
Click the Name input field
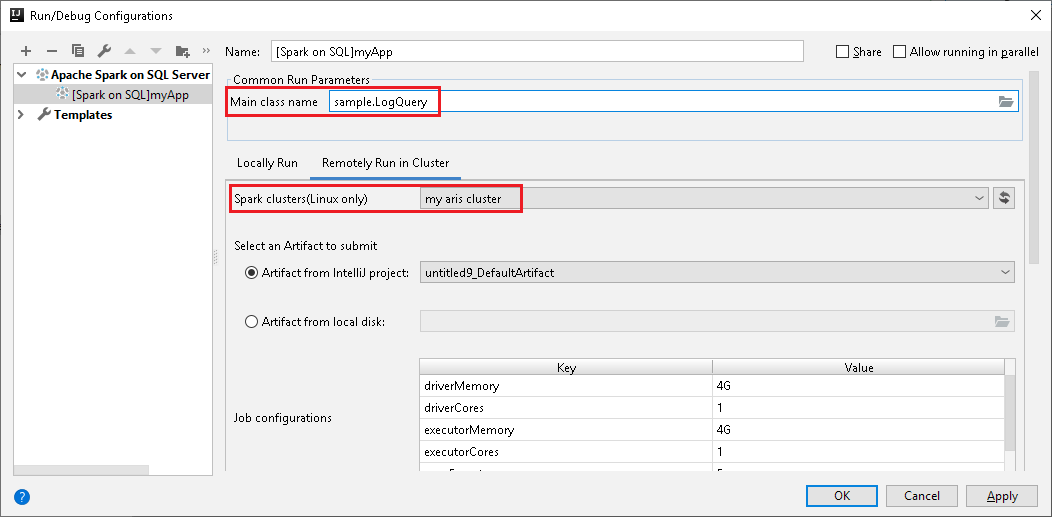[x=537, y=51]
